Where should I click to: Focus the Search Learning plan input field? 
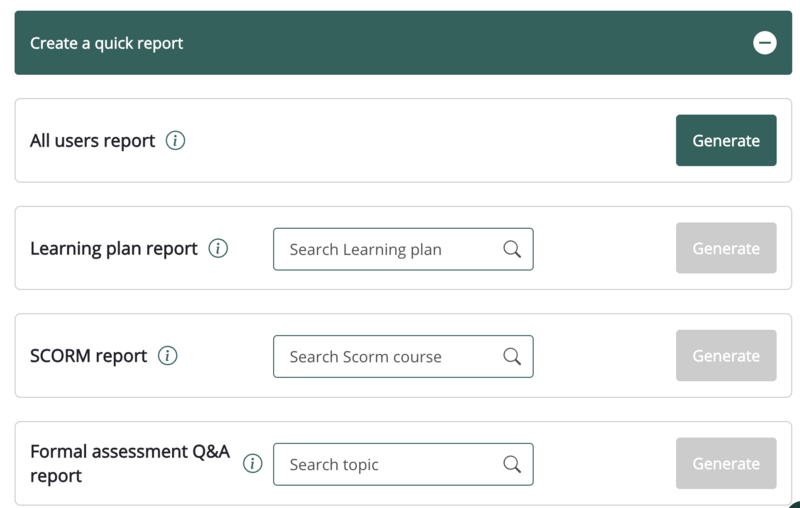390,249
